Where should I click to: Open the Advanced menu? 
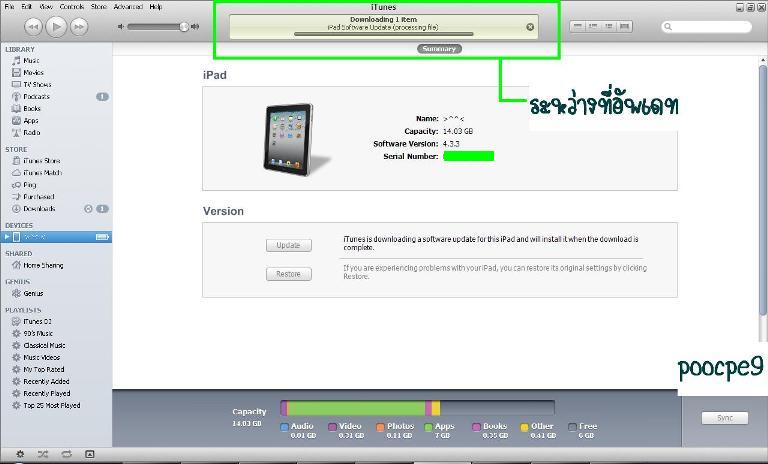[128, 7]
